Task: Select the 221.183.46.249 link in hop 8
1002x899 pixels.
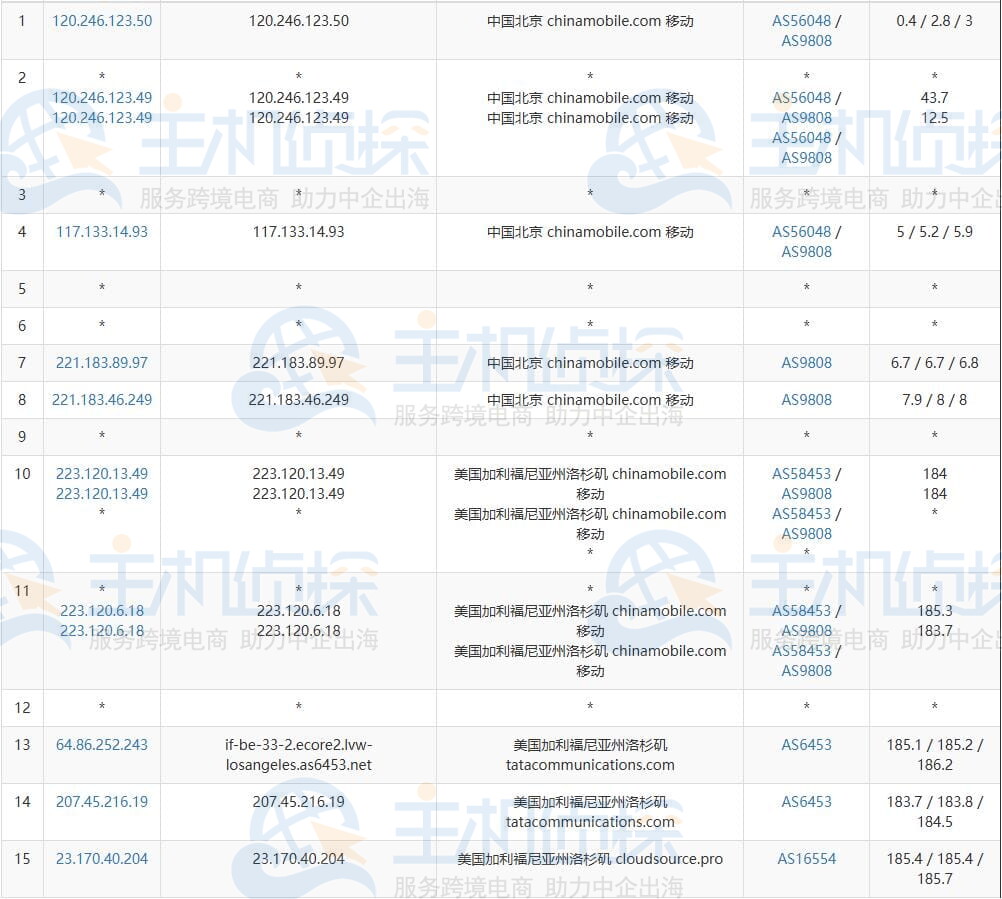Action: 101,399
